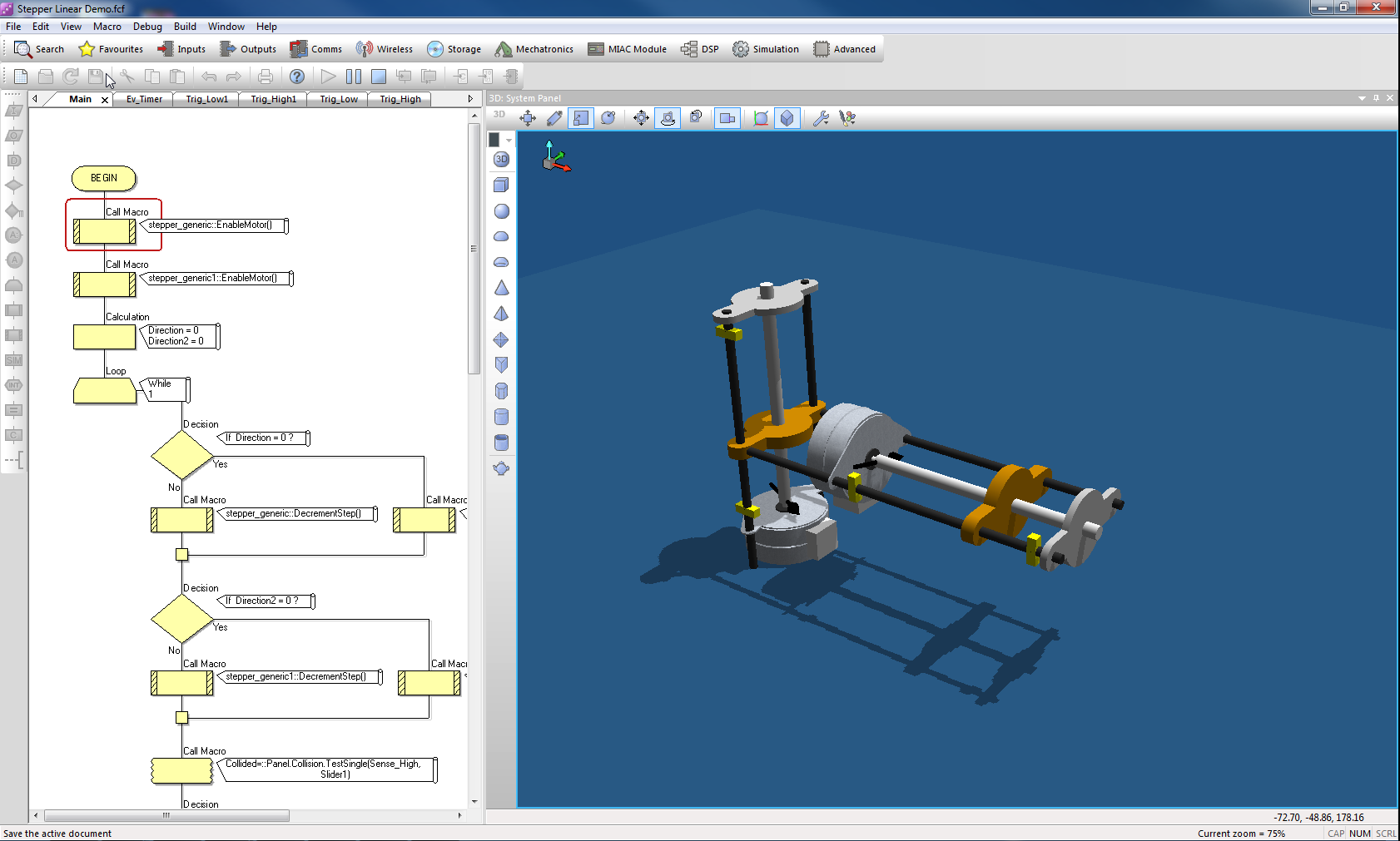Open the shape color swatch dropdown
Viewport: 1400px width, 841px height.
(x=509, y=140)
